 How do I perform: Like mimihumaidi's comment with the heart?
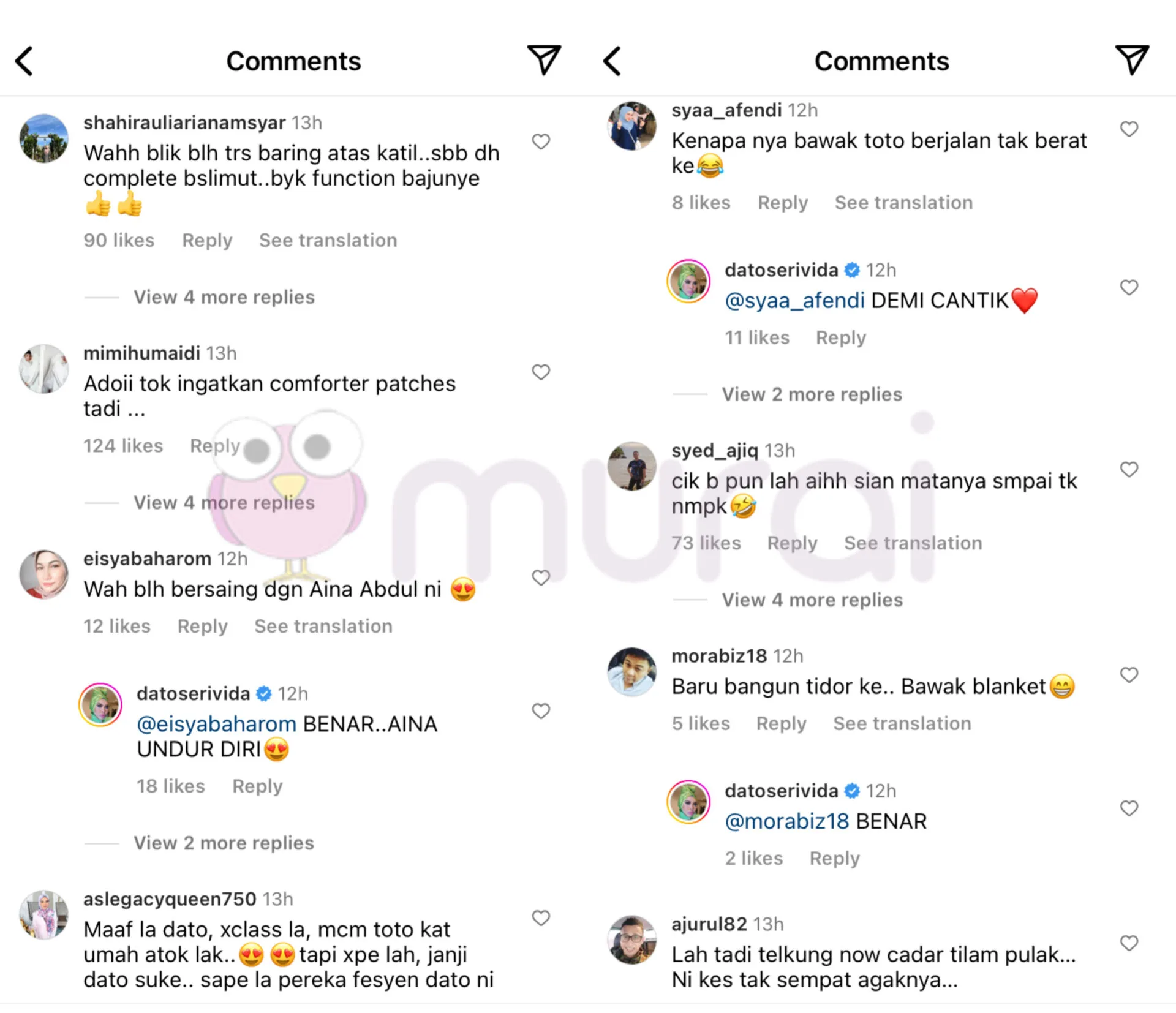(x=541, y=372)
